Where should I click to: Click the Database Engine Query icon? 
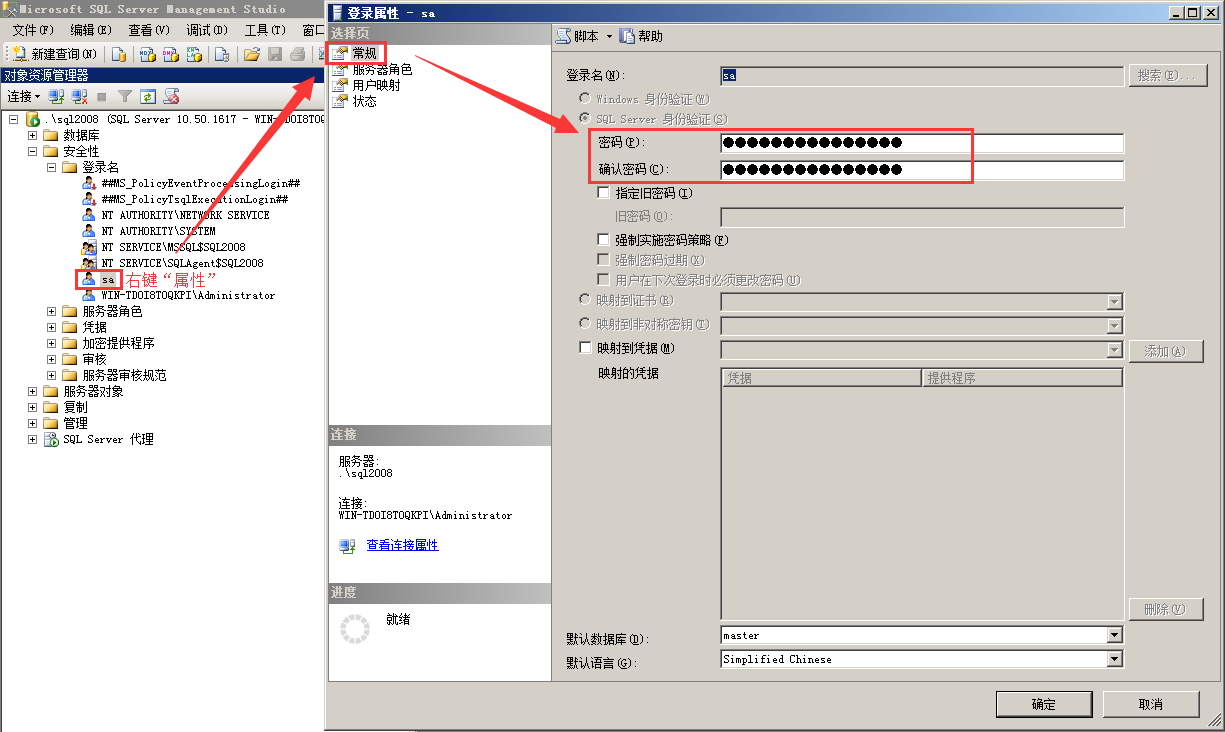pyautogui.click(x=119, y=54)
